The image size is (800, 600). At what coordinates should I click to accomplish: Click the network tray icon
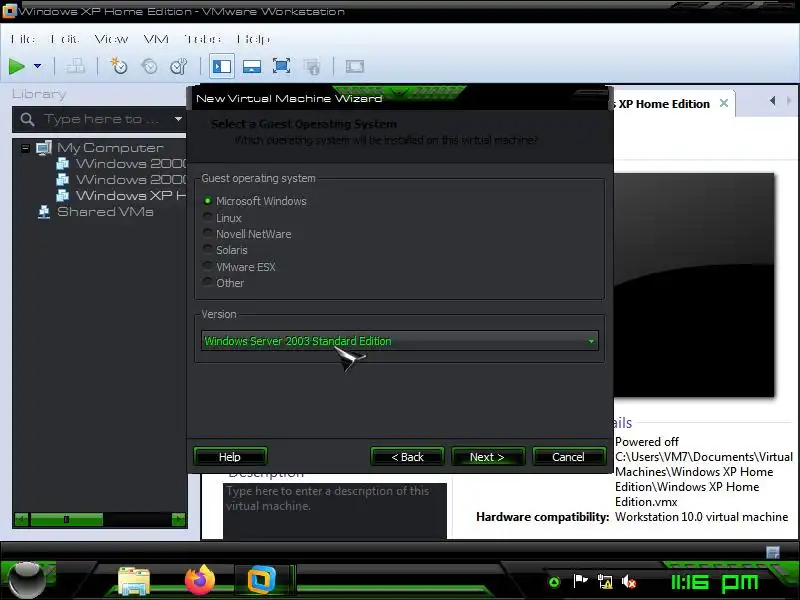pos(605,582)
